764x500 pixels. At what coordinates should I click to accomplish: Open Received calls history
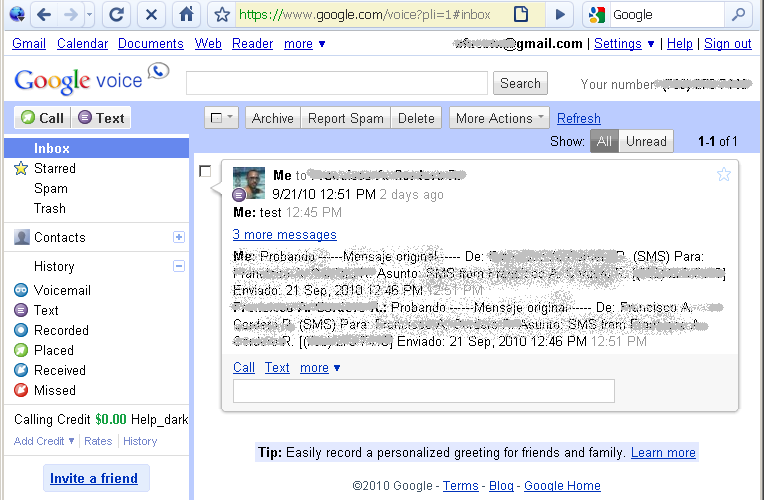pos(59,370)
